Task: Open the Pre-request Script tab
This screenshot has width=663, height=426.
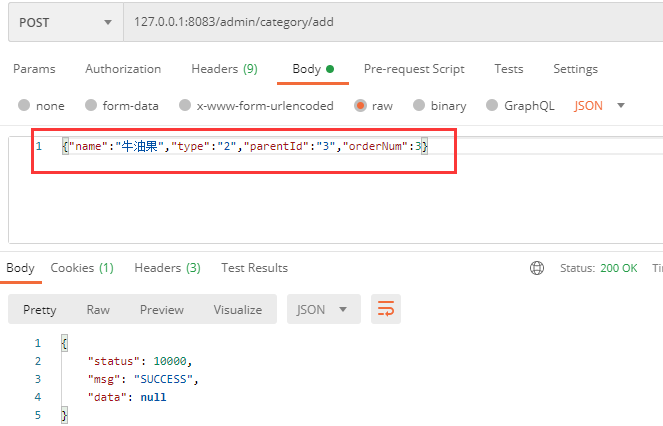Action: pyautogui.click(x=414, y=69)
